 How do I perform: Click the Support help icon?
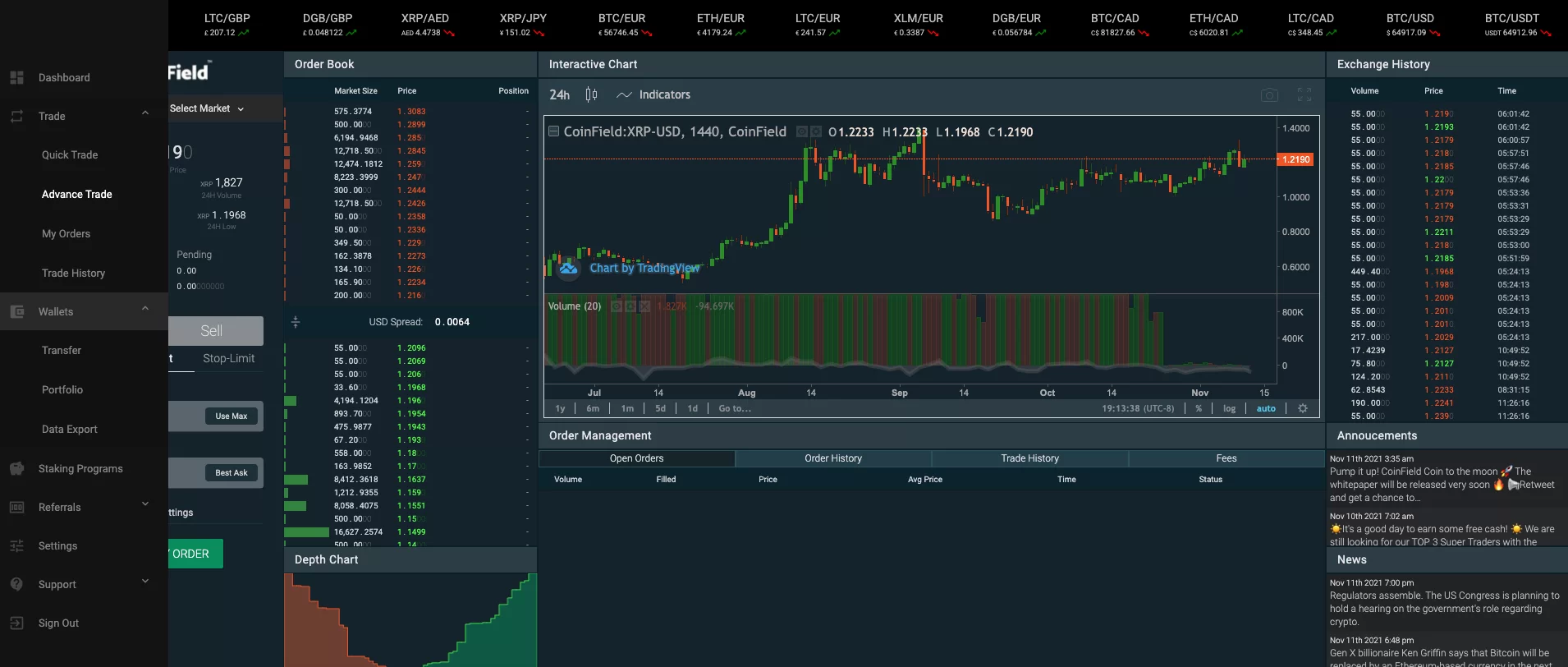coord(16,584)
